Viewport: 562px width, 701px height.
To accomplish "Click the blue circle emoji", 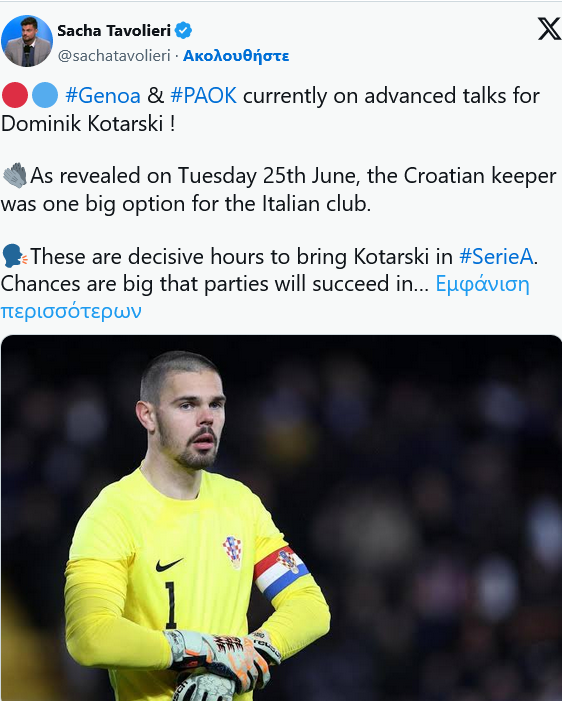I will pyautogui.click(x=45, y=95).
